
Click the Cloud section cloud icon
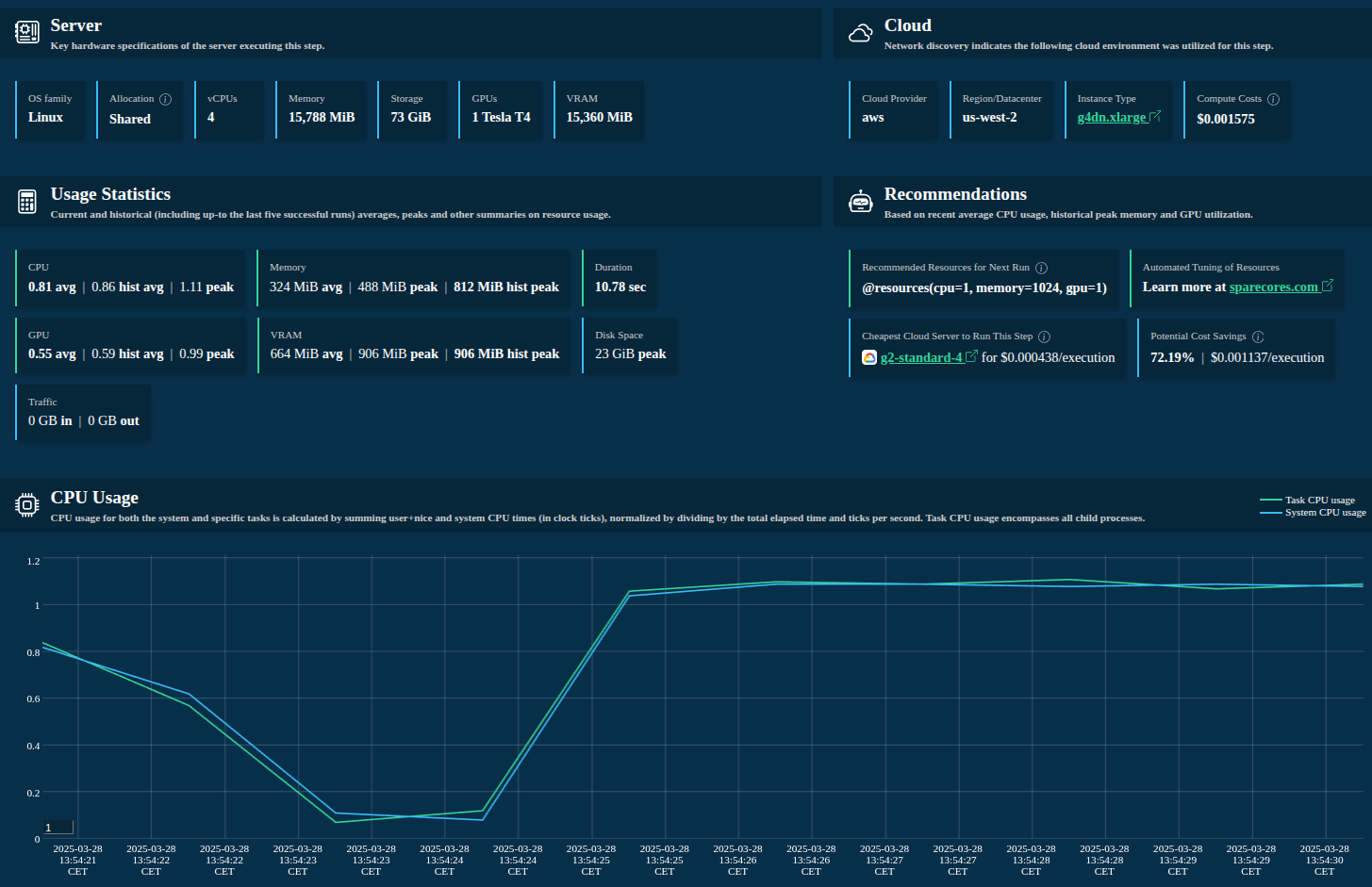(x=860, y=34)
